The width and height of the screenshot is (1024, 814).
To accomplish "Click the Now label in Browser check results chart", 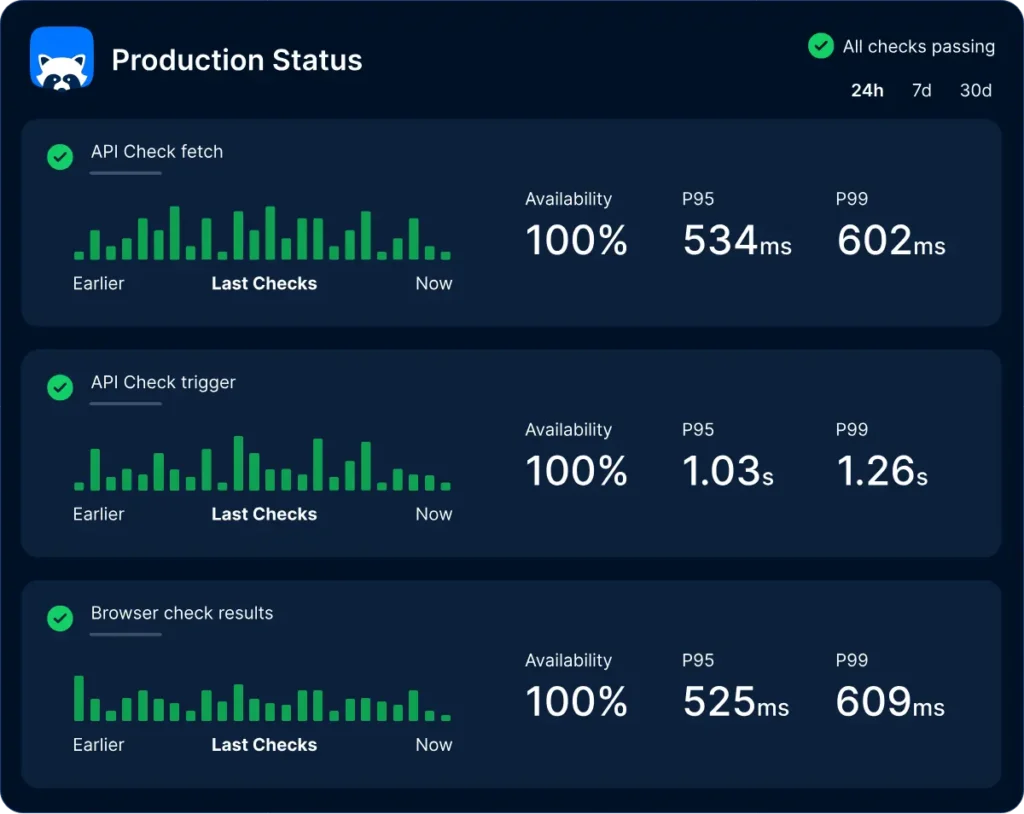I will click(434, 745).
